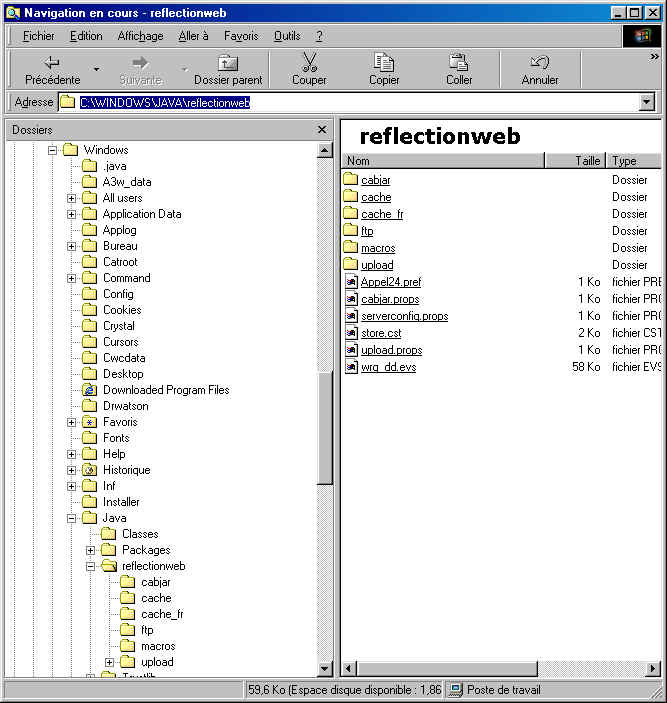
Task: Expand the upload node in the tree
Action: click(x=109, y=663)
